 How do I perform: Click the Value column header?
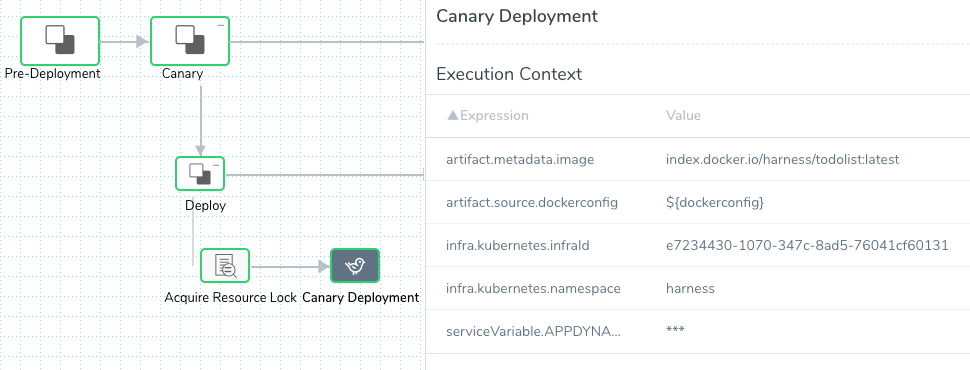[x=683, y=116]
